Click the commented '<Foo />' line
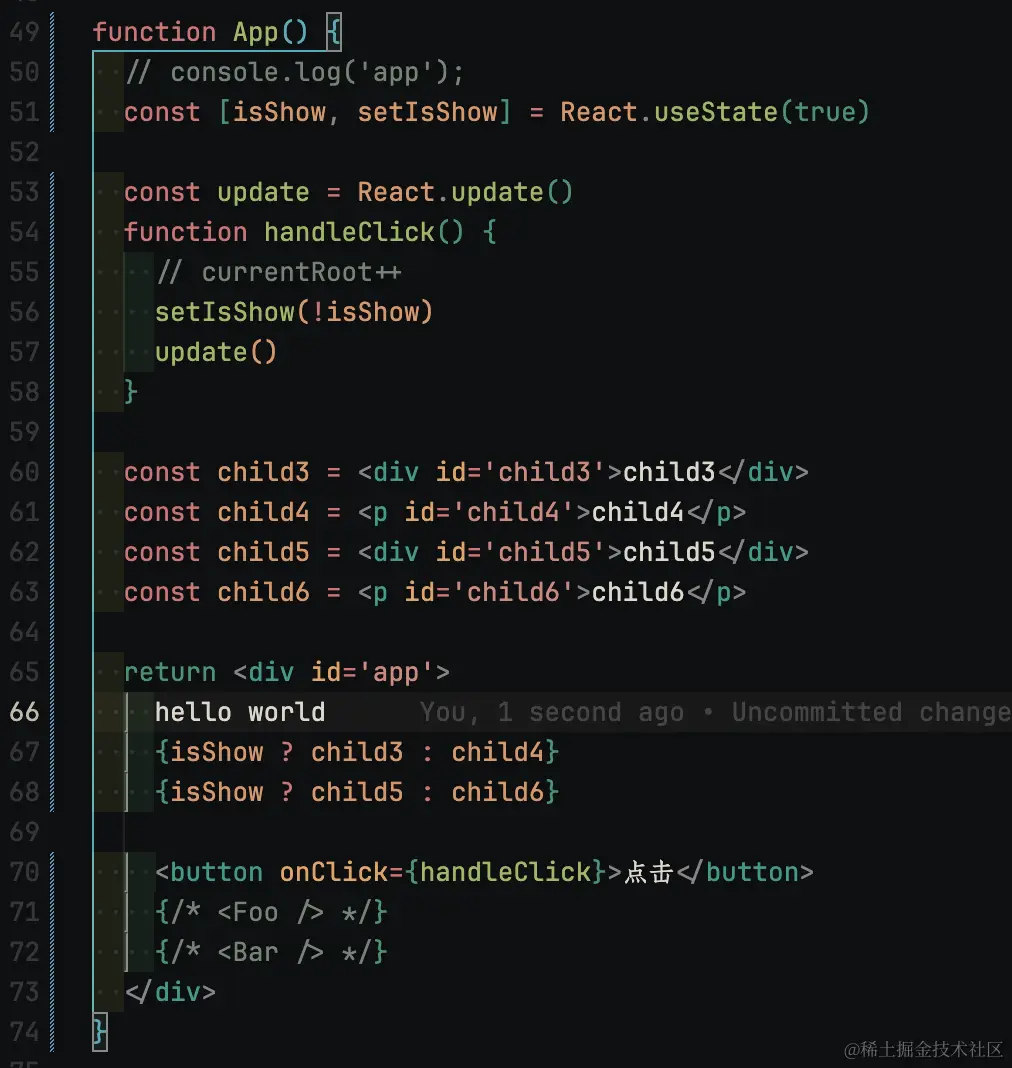Viewport: 1012px width, 1068px height. tap(271, 912)
